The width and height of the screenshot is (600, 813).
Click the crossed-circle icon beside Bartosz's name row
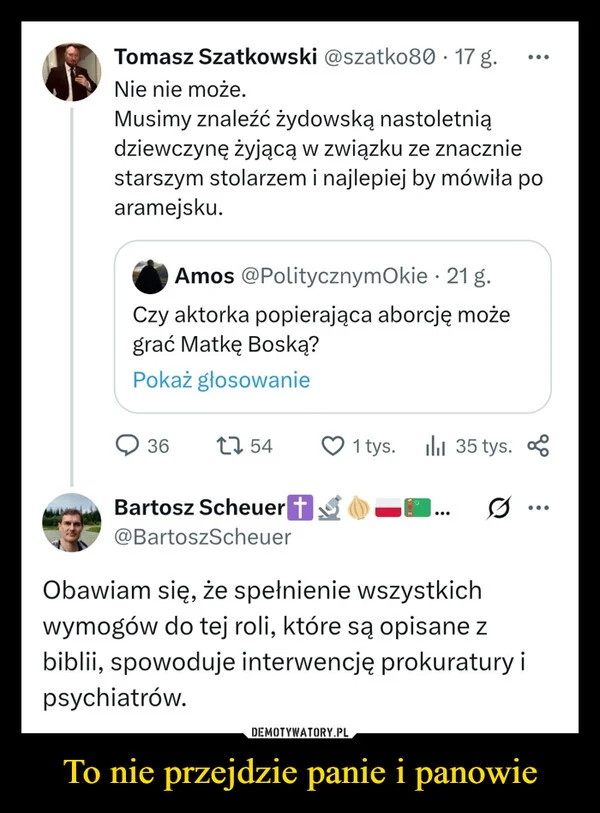click(x=496, y=508)
